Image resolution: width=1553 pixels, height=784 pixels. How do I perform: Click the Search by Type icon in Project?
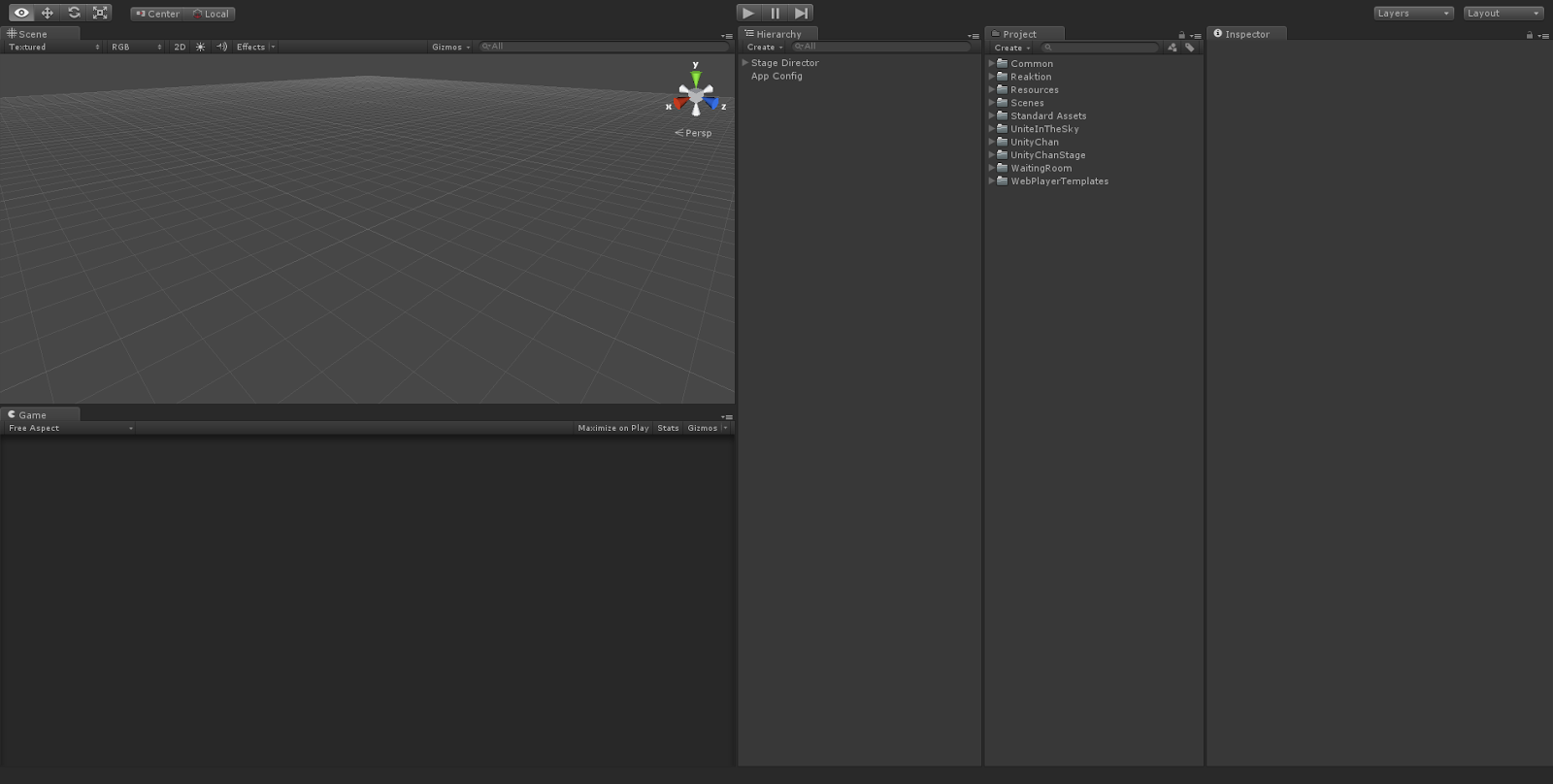coord(1173,48)
